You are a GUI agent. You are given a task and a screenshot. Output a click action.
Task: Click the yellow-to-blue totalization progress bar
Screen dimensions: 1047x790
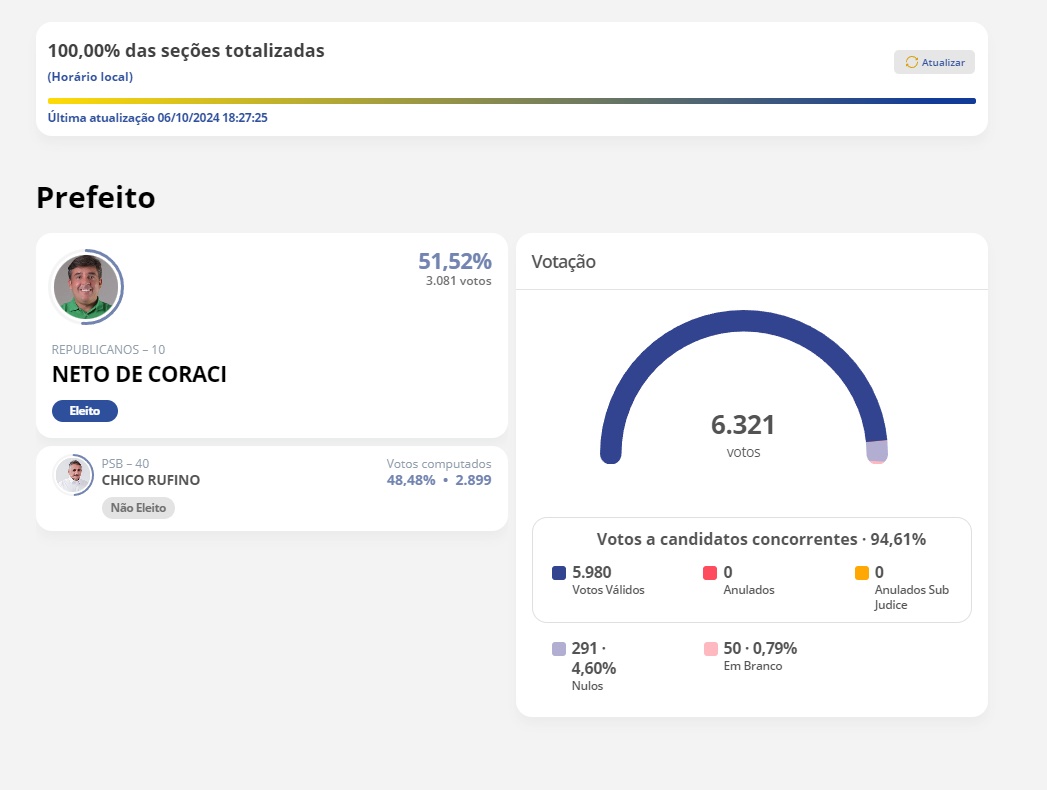point(511,101)
